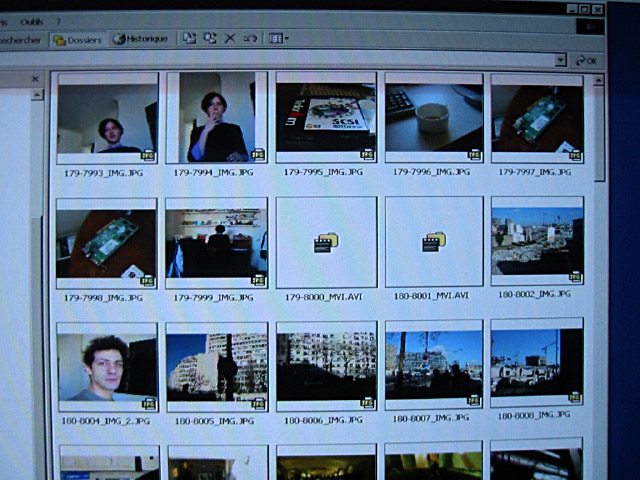
Task: Click the Rechercher search button
Action: click(20, 40)
